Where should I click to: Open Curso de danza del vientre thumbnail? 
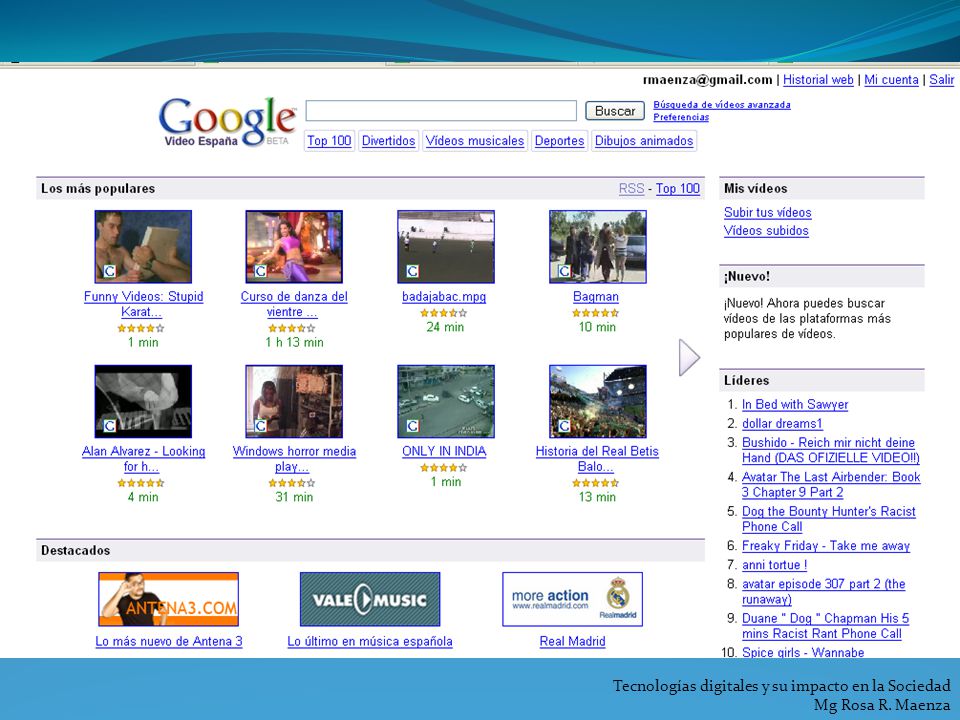(294, 247)
